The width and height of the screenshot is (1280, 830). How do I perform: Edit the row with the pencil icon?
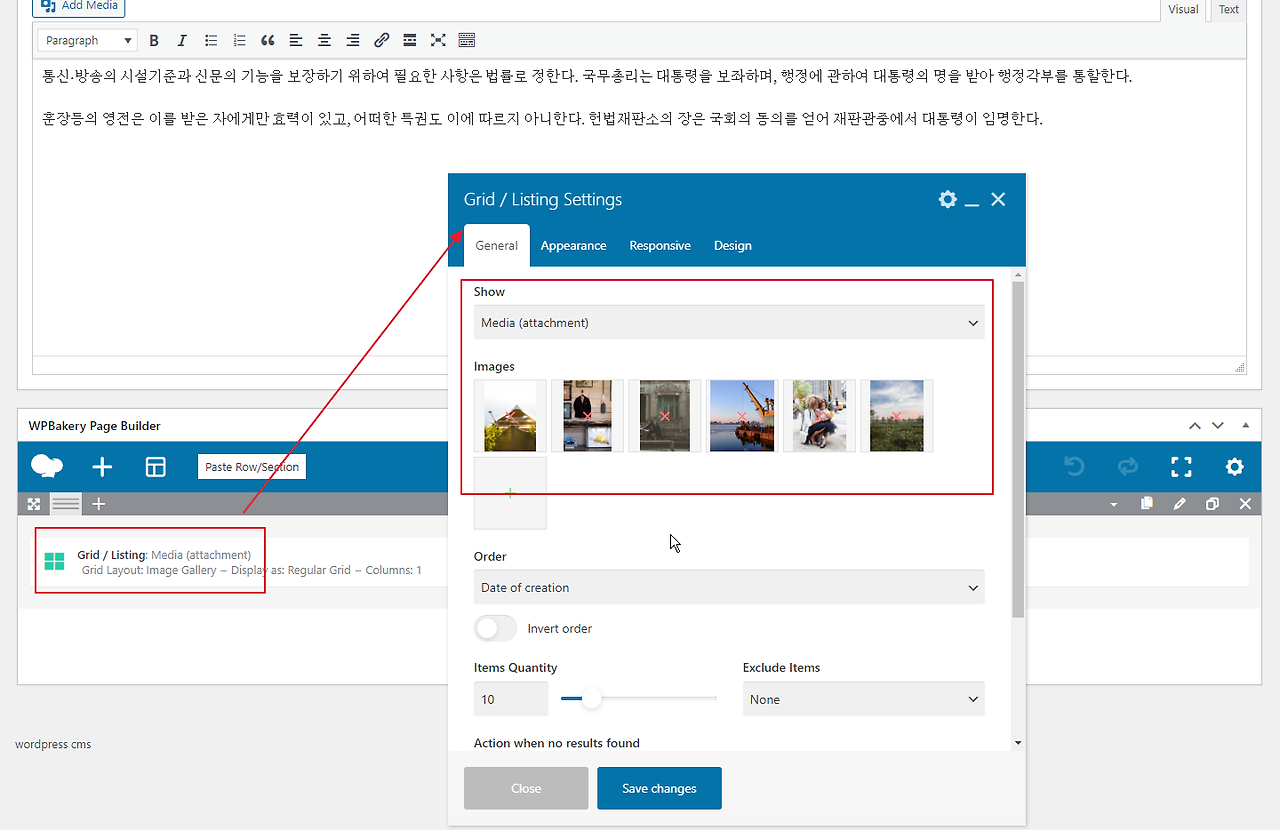[1180, 504]
